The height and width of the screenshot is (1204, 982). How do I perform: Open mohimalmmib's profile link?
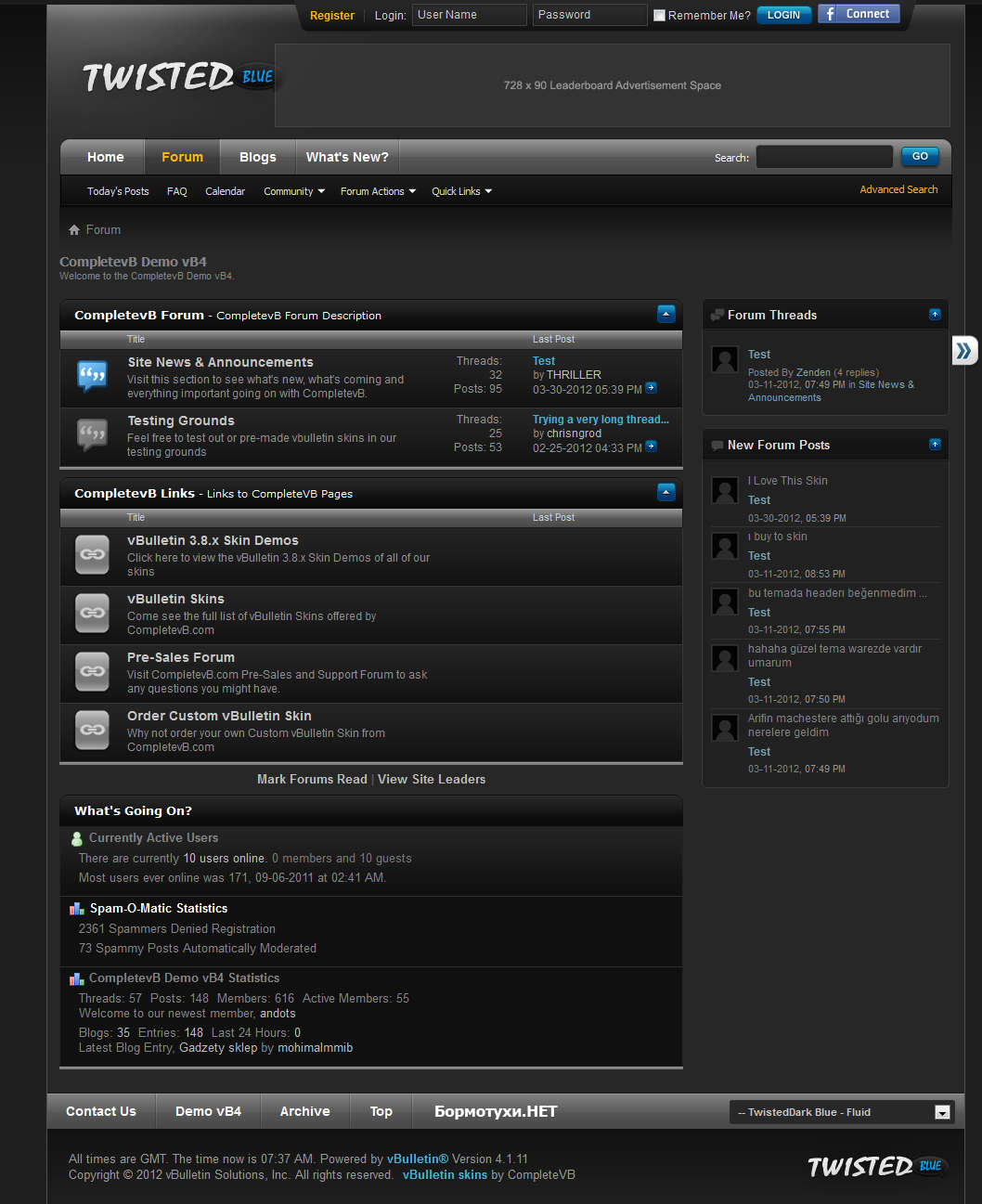click(x=315, y=1047)
